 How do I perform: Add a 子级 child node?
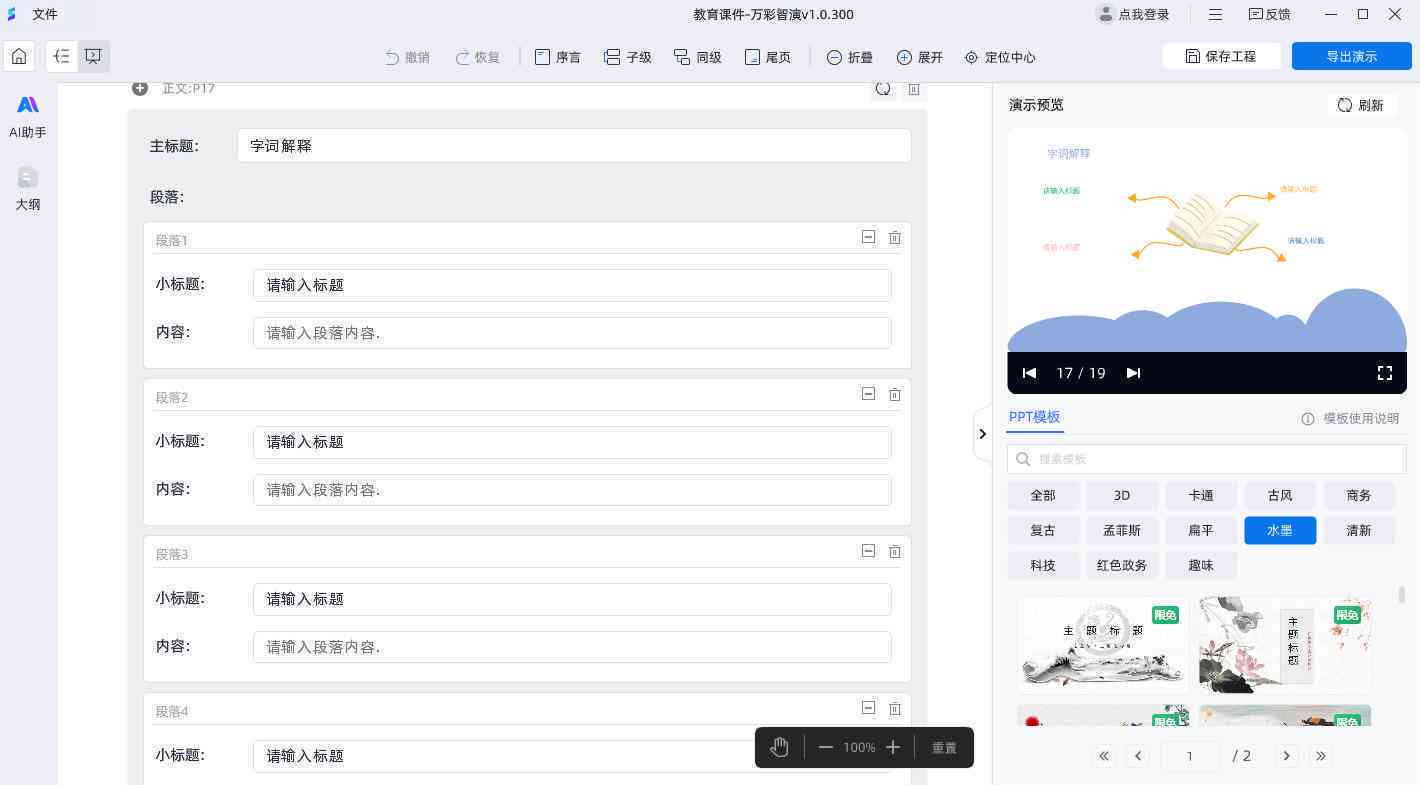628,57
